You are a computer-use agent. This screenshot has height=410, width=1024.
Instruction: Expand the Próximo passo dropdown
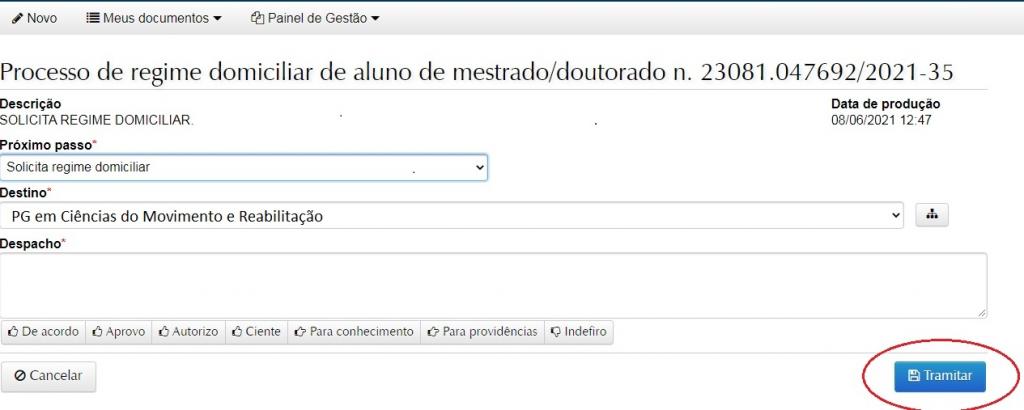click(x=244, y=167)
